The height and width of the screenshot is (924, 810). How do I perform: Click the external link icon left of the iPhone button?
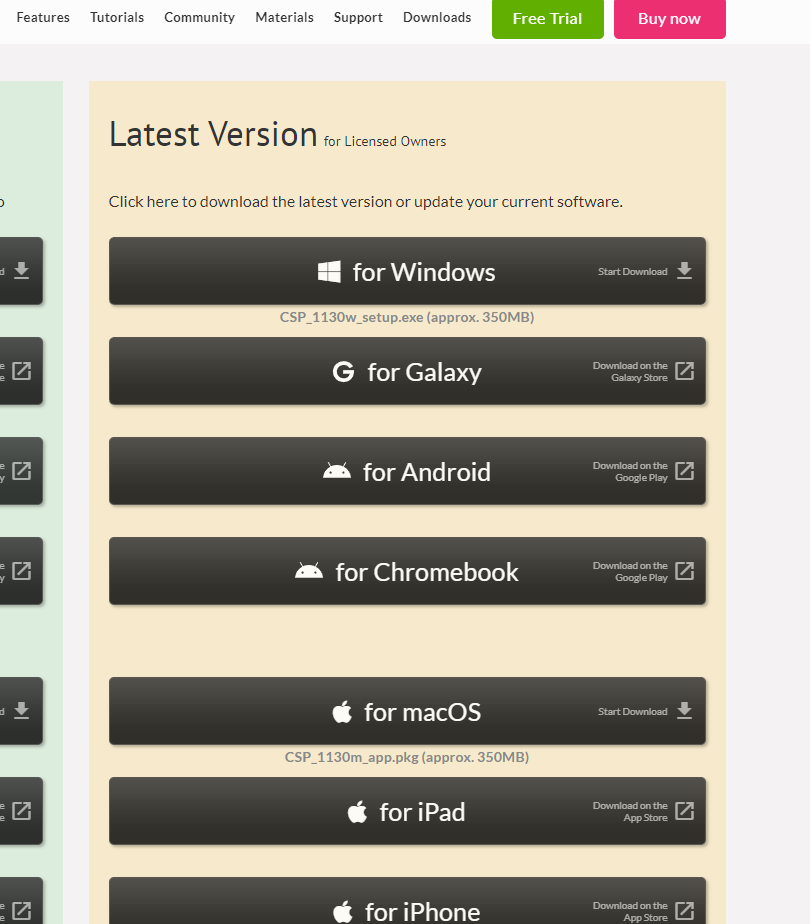22,911
